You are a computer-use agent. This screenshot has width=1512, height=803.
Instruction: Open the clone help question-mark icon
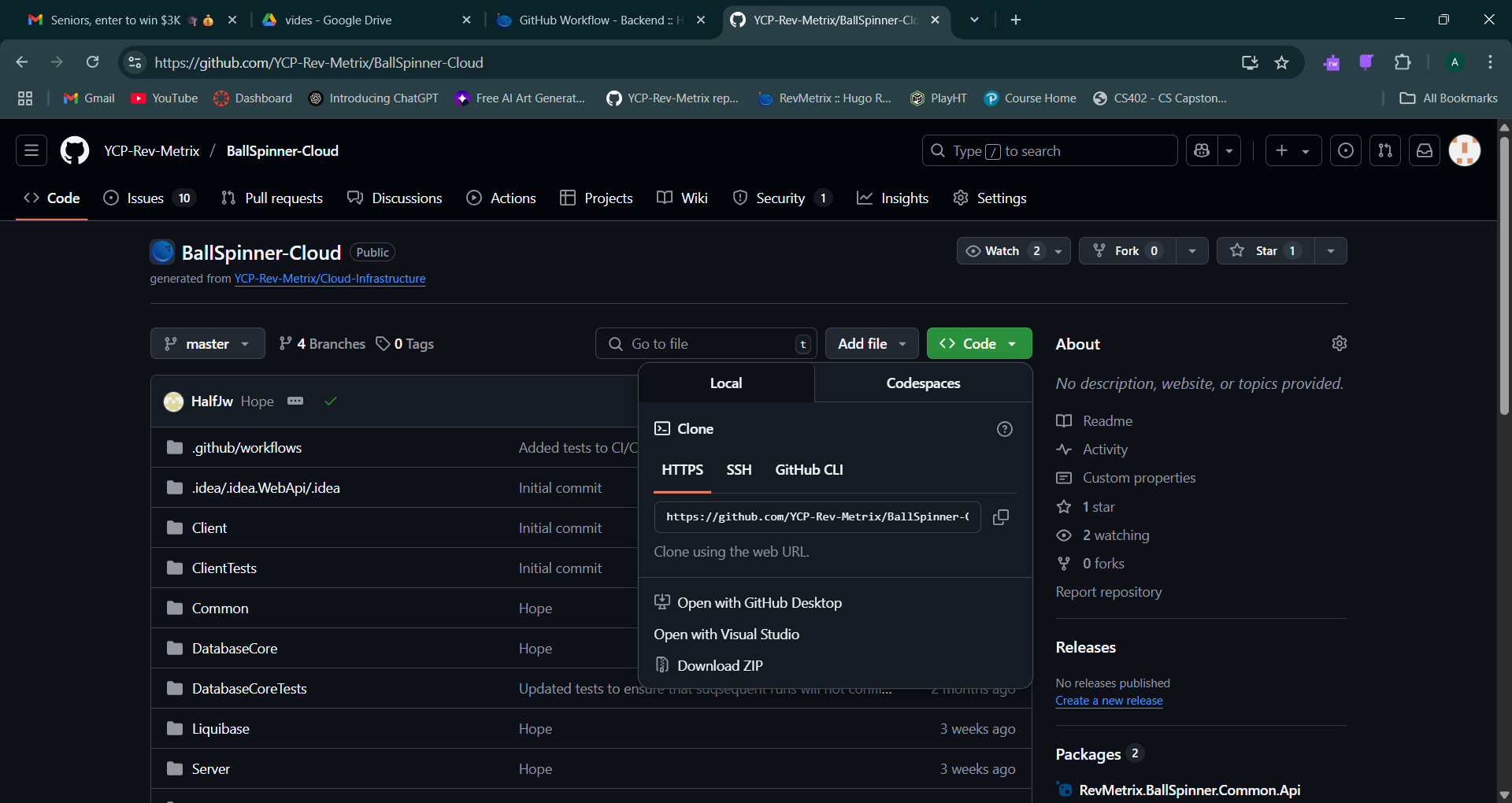pyautogui.click(x=1005, y=429)
